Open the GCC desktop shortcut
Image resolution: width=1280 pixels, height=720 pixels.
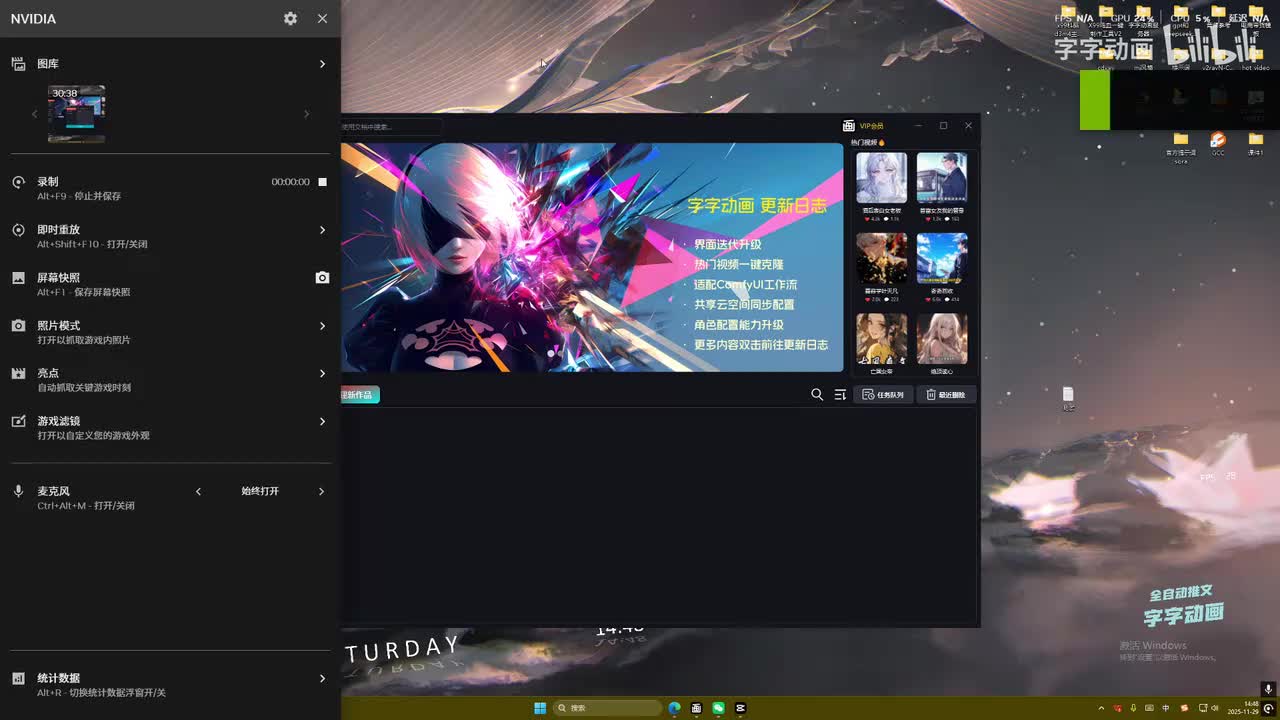point(1218,144)
